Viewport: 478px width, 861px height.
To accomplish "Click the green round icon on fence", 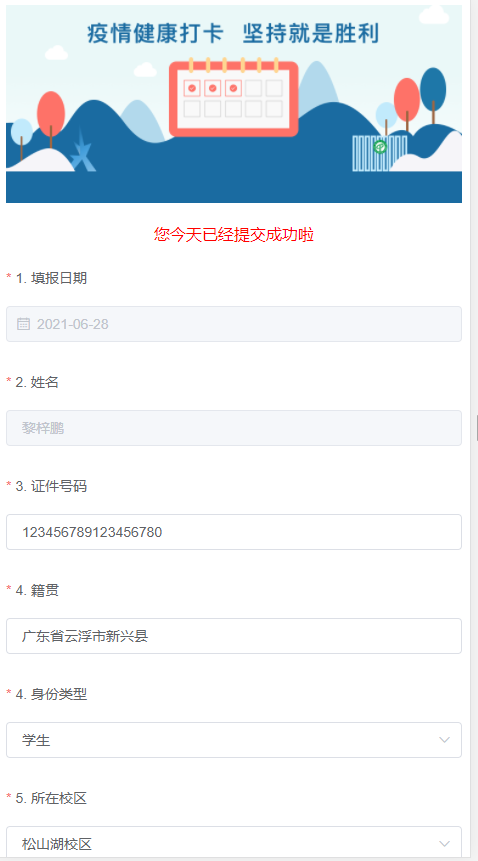I will (x=380, y=147).
